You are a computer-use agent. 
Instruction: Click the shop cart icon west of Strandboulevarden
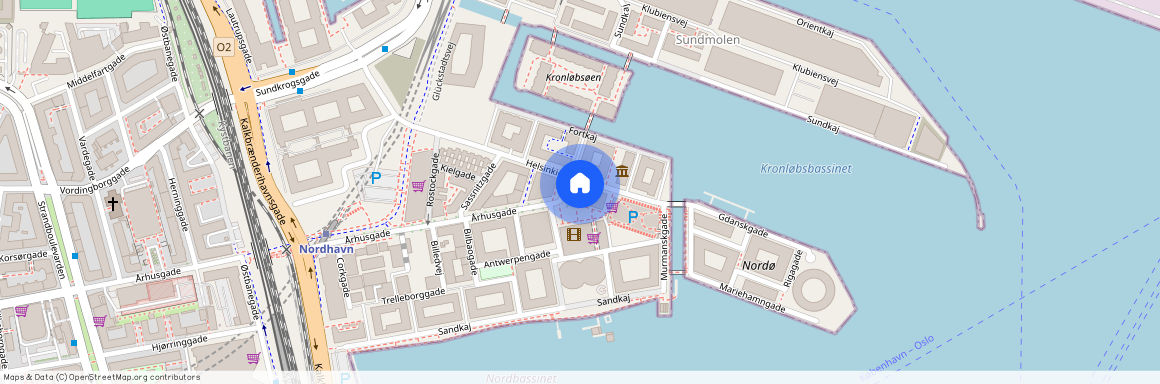[21, 311]
